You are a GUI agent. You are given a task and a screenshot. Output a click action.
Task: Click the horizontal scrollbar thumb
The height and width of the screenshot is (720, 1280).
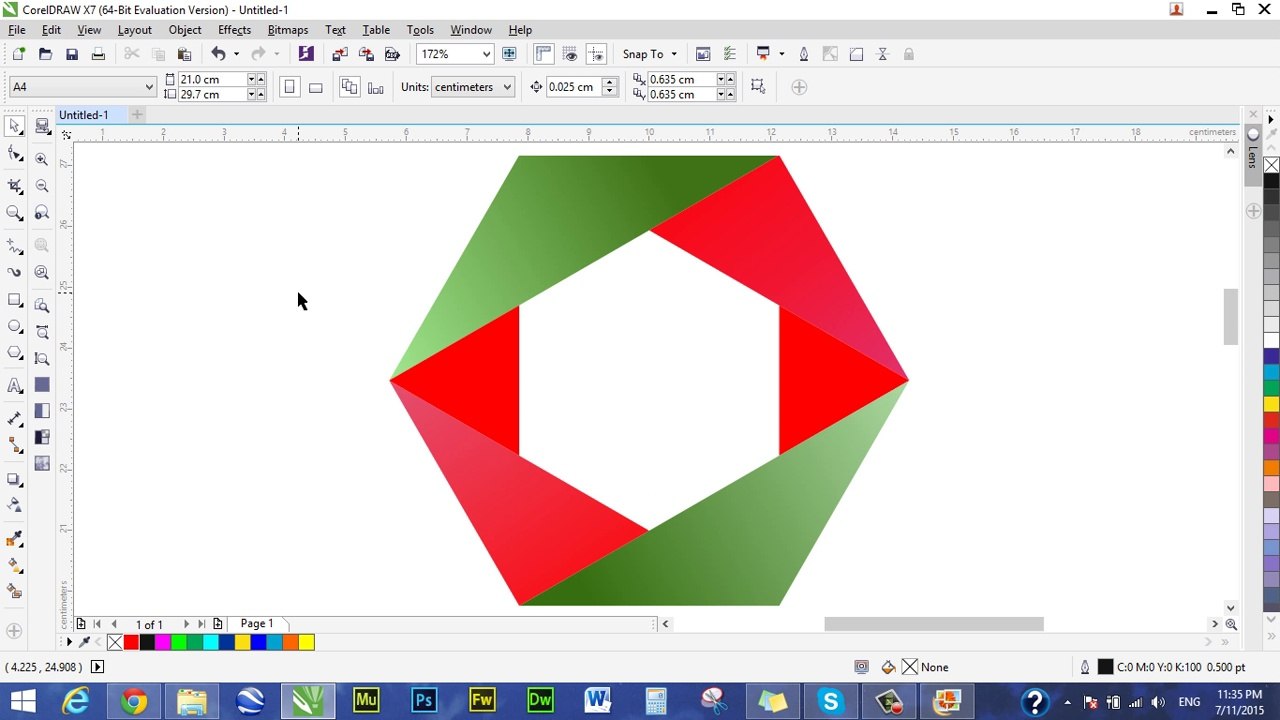click(934, 624)
